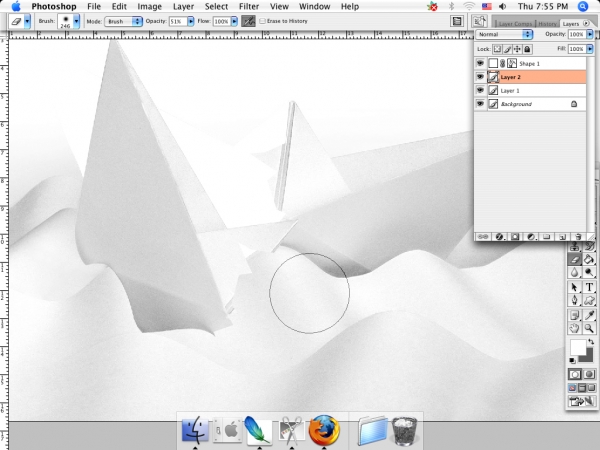The height and width of the screenshot is (450, 600).
Task: Select the Eyedropper tool
Action: click(x=589, y=315)
